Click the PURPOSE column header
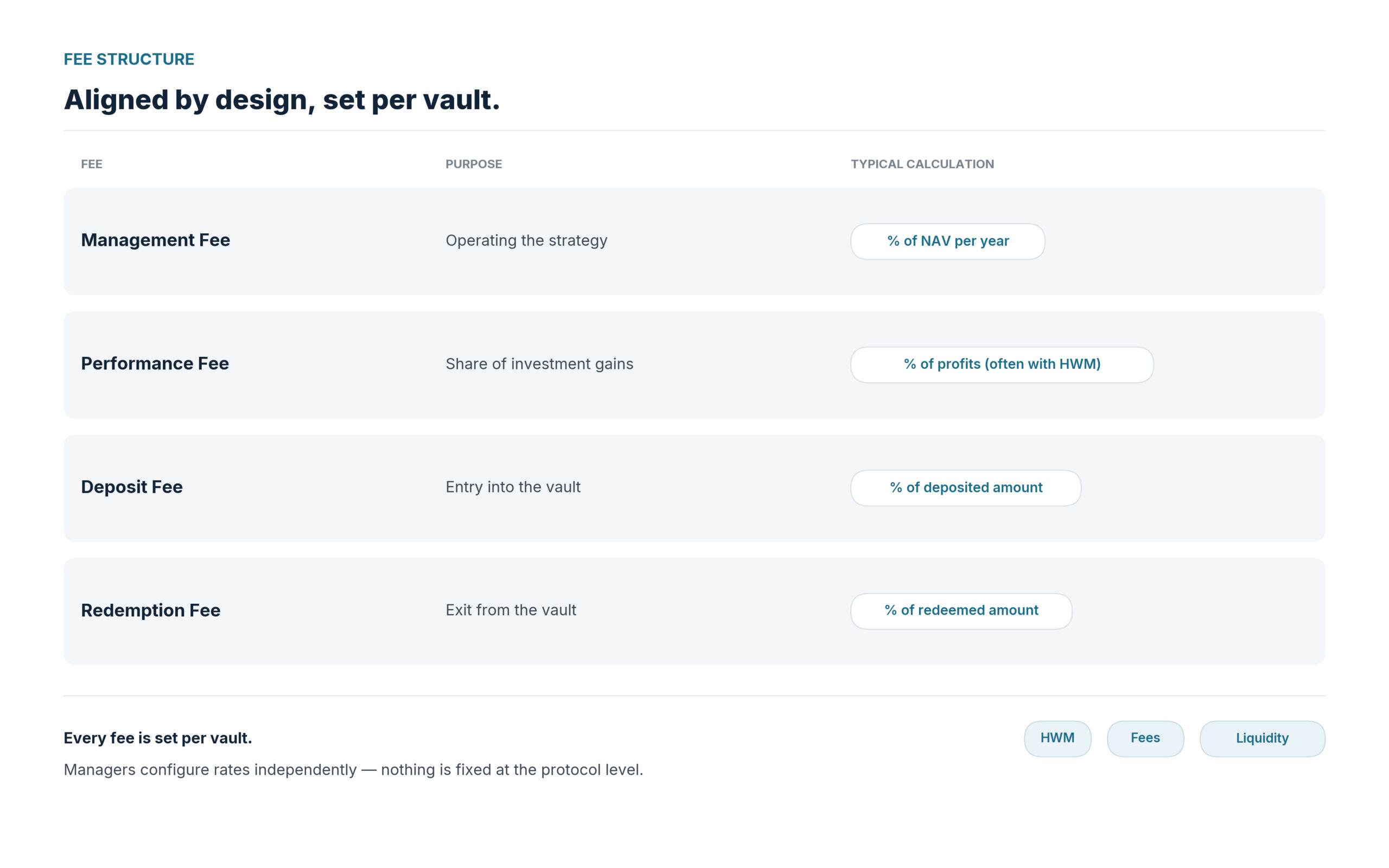Viewport: 1389px width, 868px height. 474,164
